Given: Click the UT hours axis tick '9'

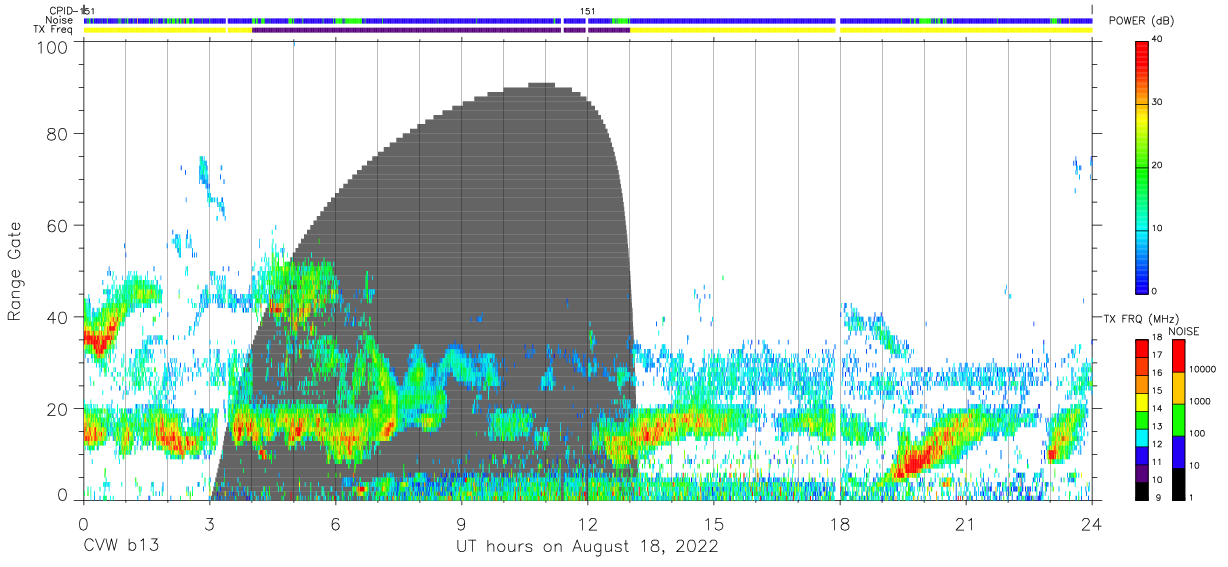Looking at the screenshot, I should (461, 523).
